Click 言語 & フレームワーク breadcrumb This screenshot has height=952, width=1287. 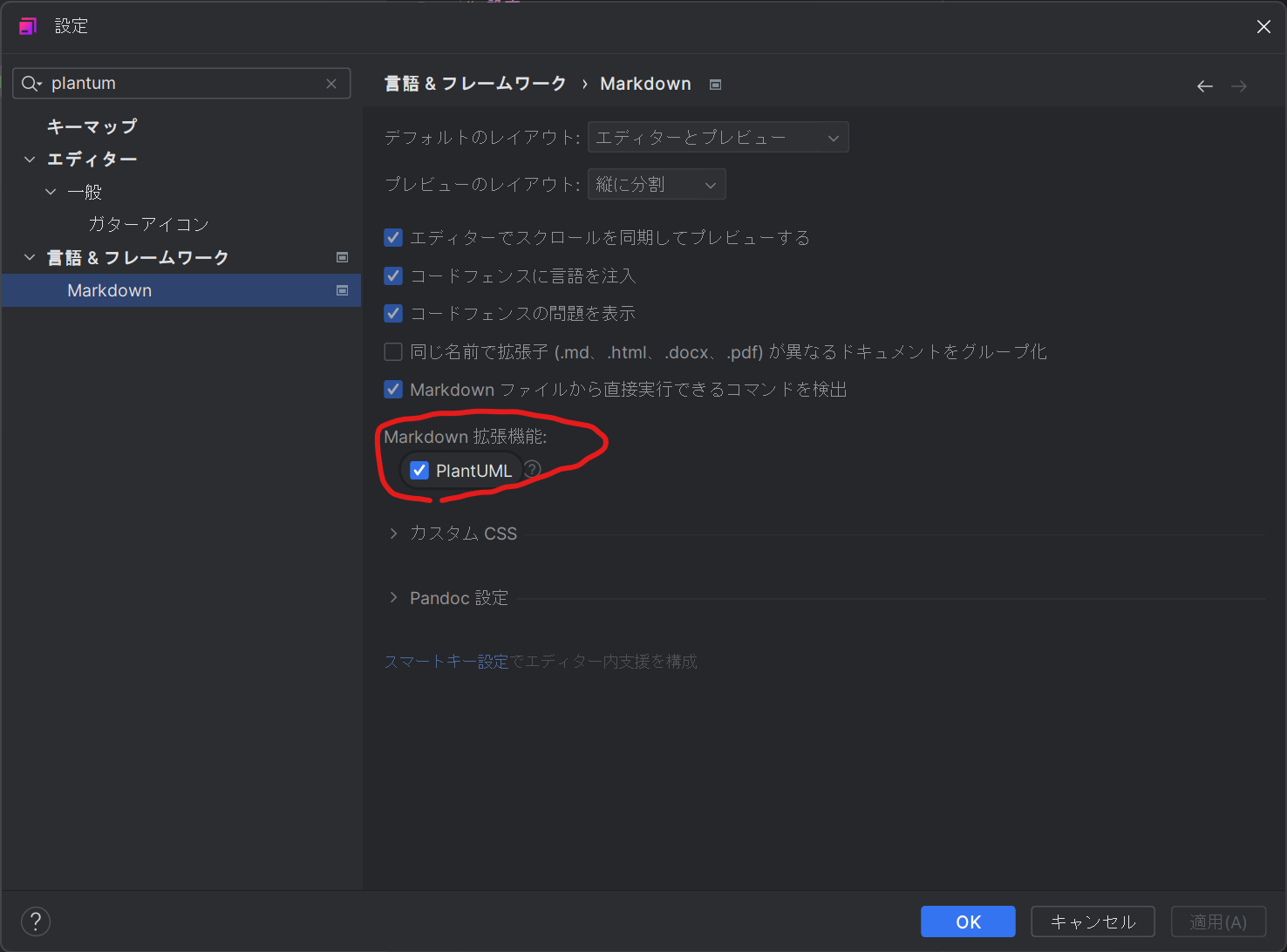475,84
